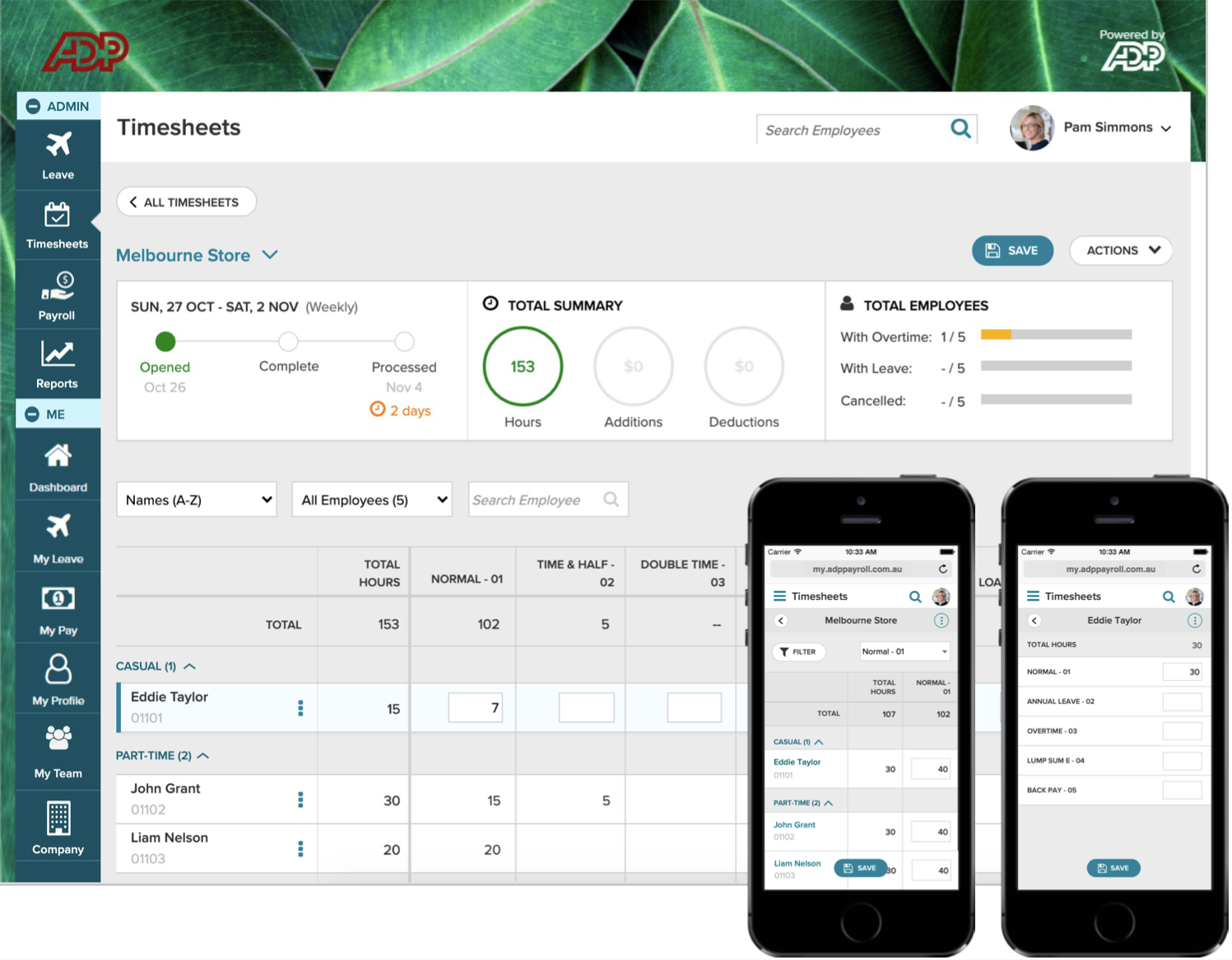Click Pam Simmons profile photo
The height and width of the screenshot is (960, 1232).
(x=1032, y=128)
